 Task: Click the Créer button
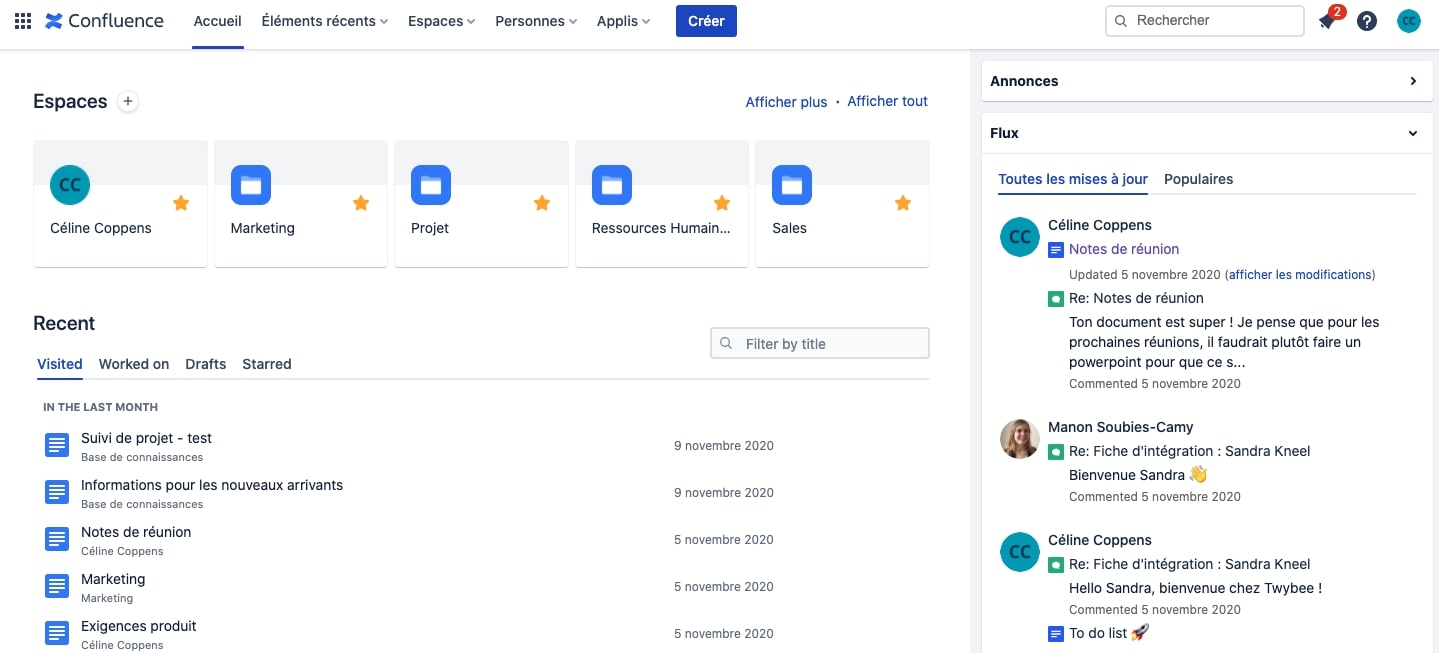(706, 21)
